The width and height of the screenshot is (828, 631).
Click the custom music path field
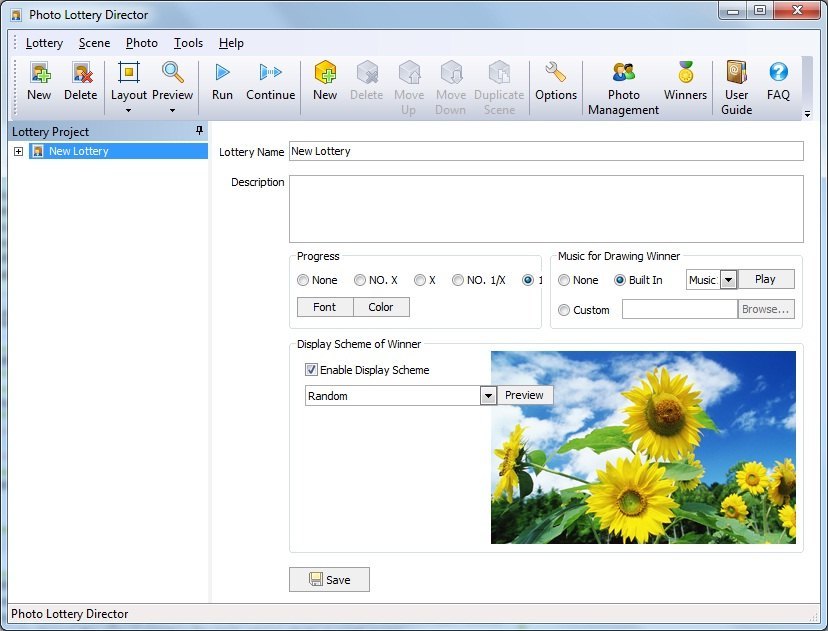point(680,309)
